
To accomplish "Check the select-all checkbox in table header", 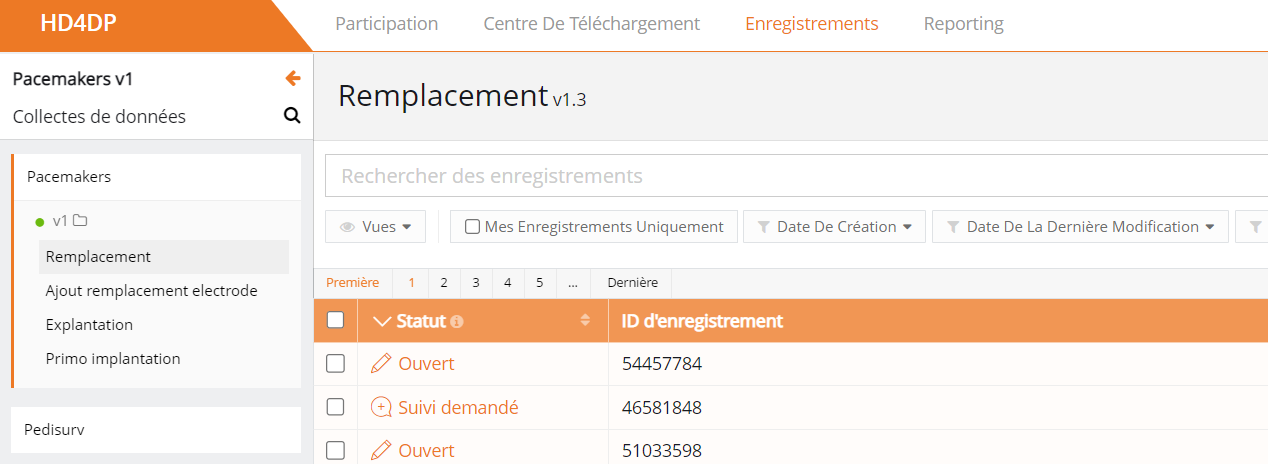I will click(336, 320).
